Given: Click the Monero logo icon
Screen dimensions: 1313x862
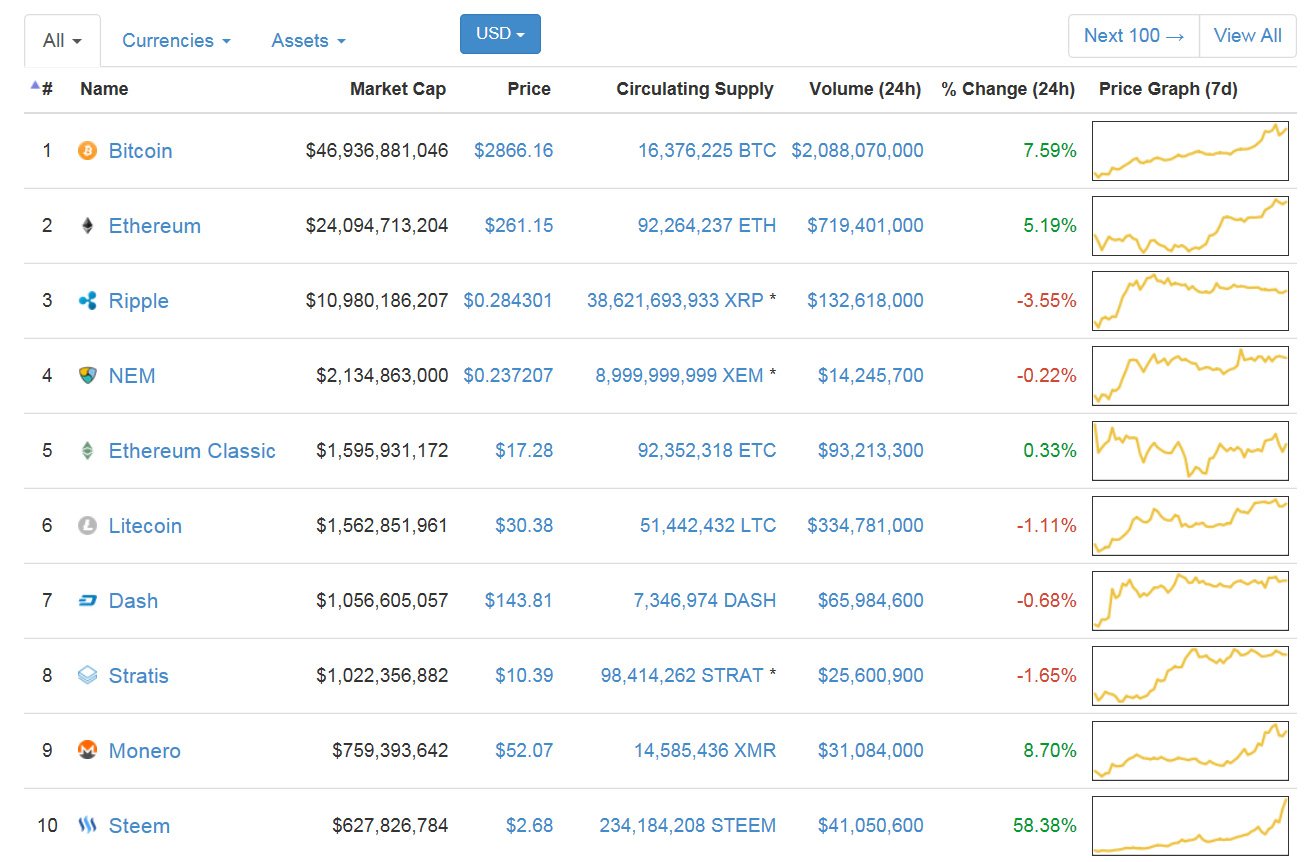Looking at the screenshot, I should pyautogui.click(x=88, y=751).
